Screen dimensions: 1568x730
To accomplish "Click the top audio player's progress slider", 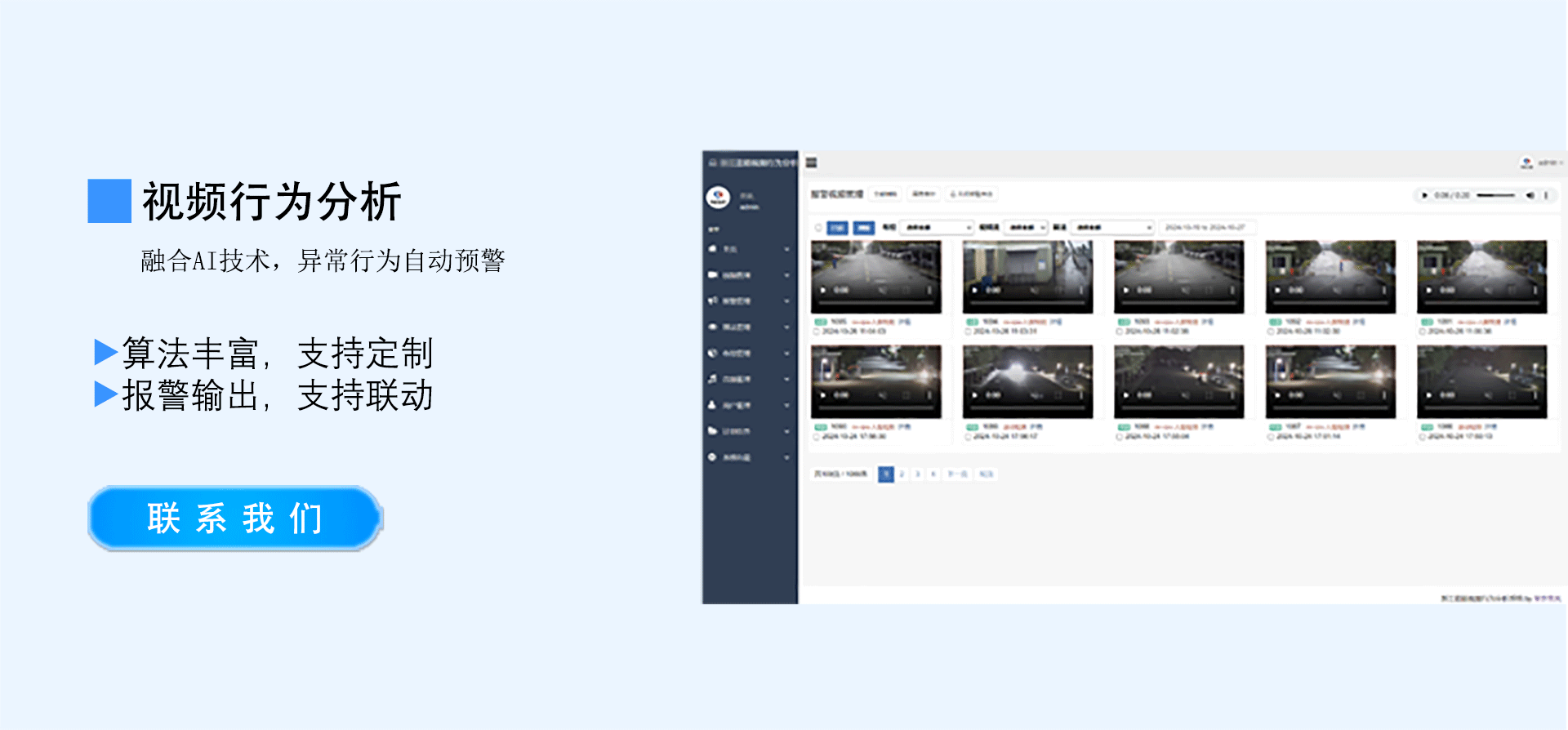I will tap(1495, 195).
